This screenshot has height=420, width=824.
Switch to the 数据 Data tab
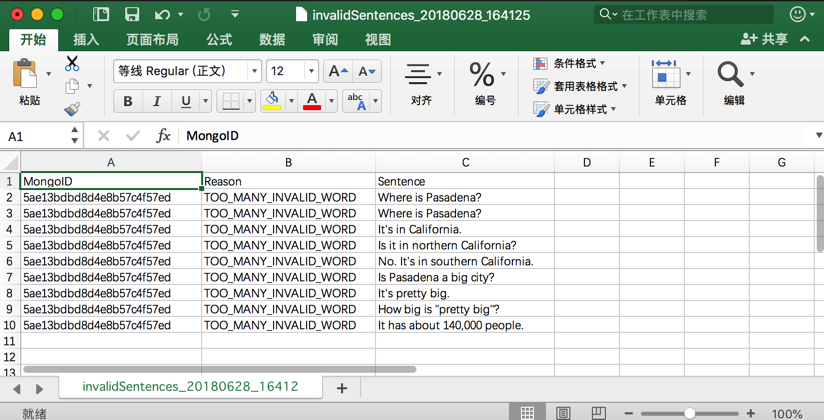(x=272, y=39)
